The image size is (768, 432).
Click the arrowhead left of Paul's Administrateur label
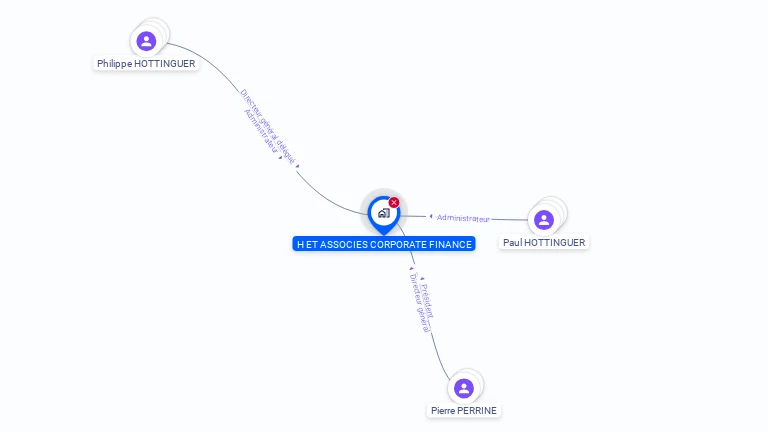tap(431, 216)
